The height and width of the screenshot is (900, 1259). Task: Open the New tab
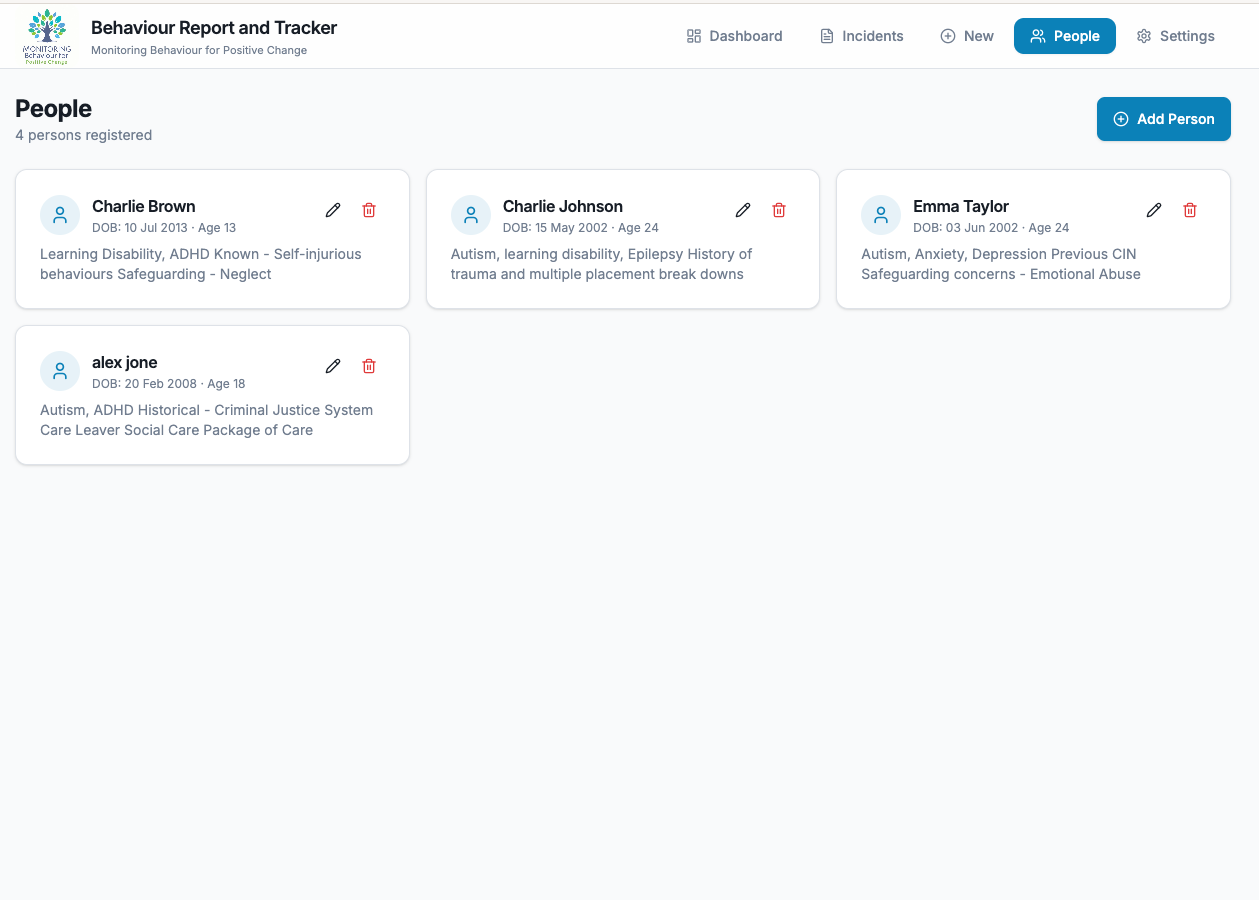click(x=967, y=36)
